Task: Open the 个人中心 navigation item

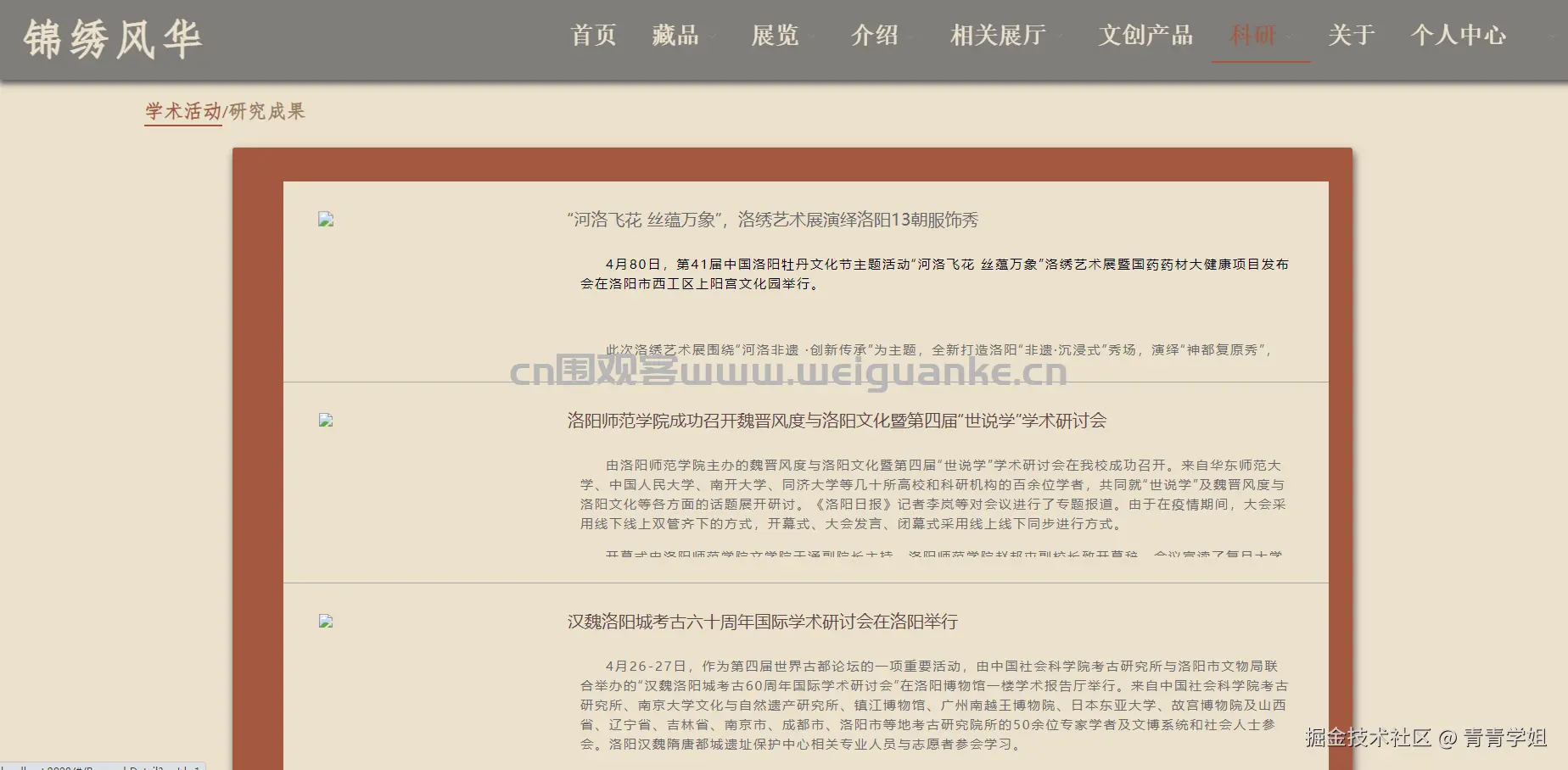Action: point(1458,36)
